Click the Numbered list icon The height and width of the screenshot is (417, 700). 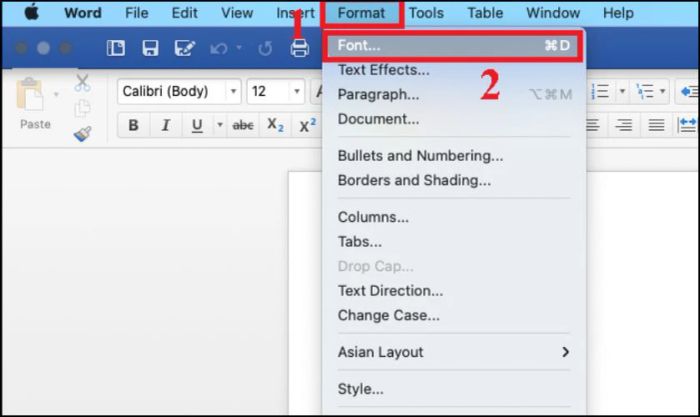tap(600, 92)
